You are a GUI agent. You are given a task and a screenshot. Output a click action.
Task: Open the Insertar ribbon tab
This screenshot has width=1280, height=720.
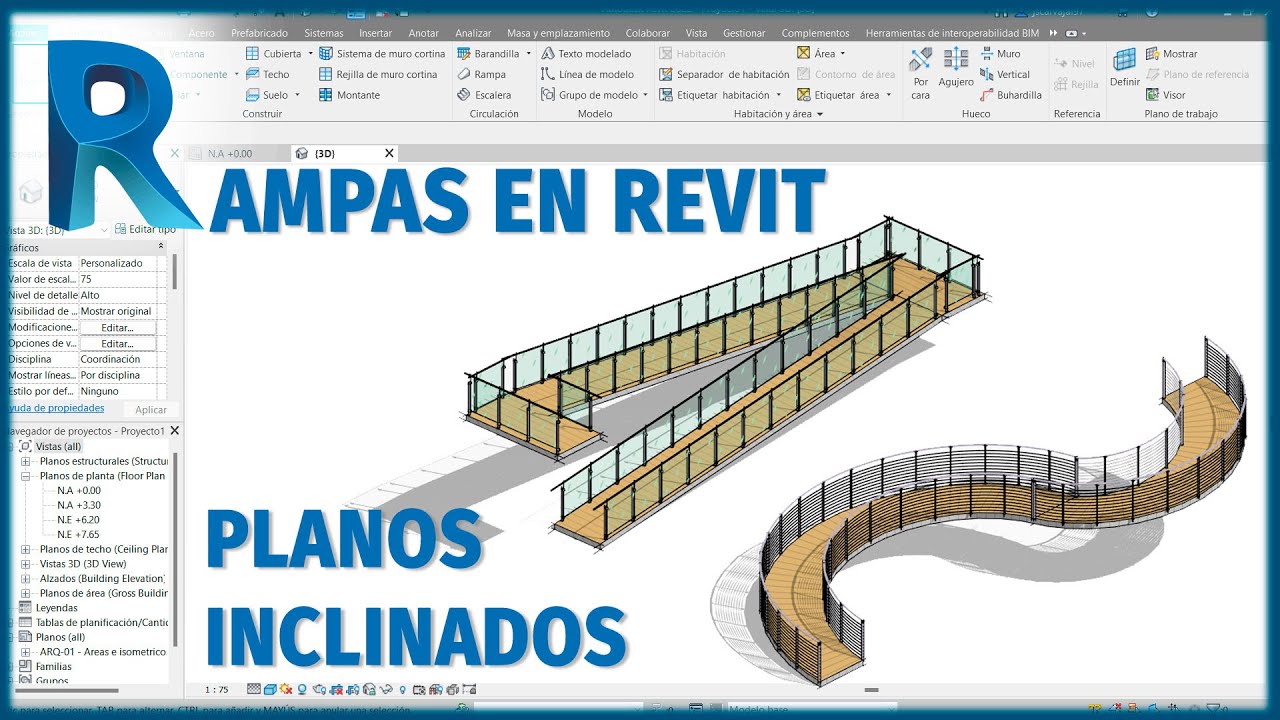[x=376, y=33]
